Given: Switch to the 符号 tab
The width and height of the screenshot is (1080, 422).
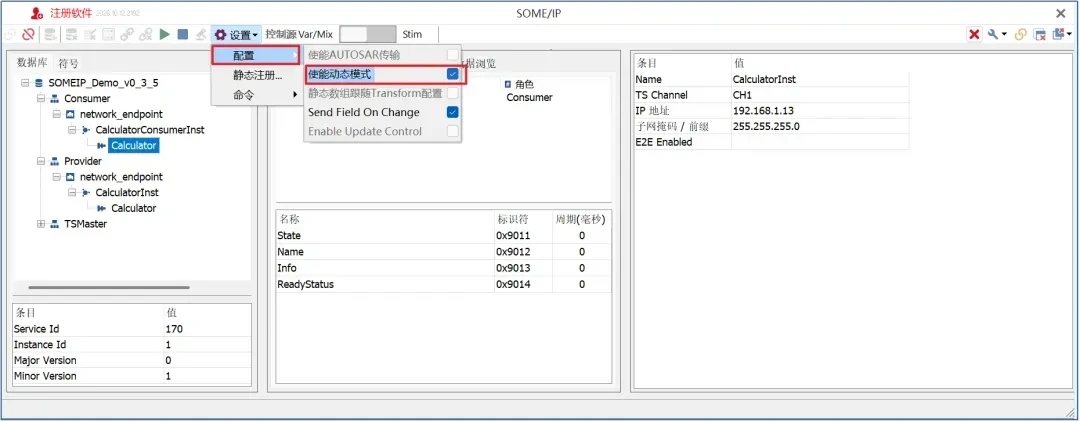Looking at the screenshot, I should 68,64.
